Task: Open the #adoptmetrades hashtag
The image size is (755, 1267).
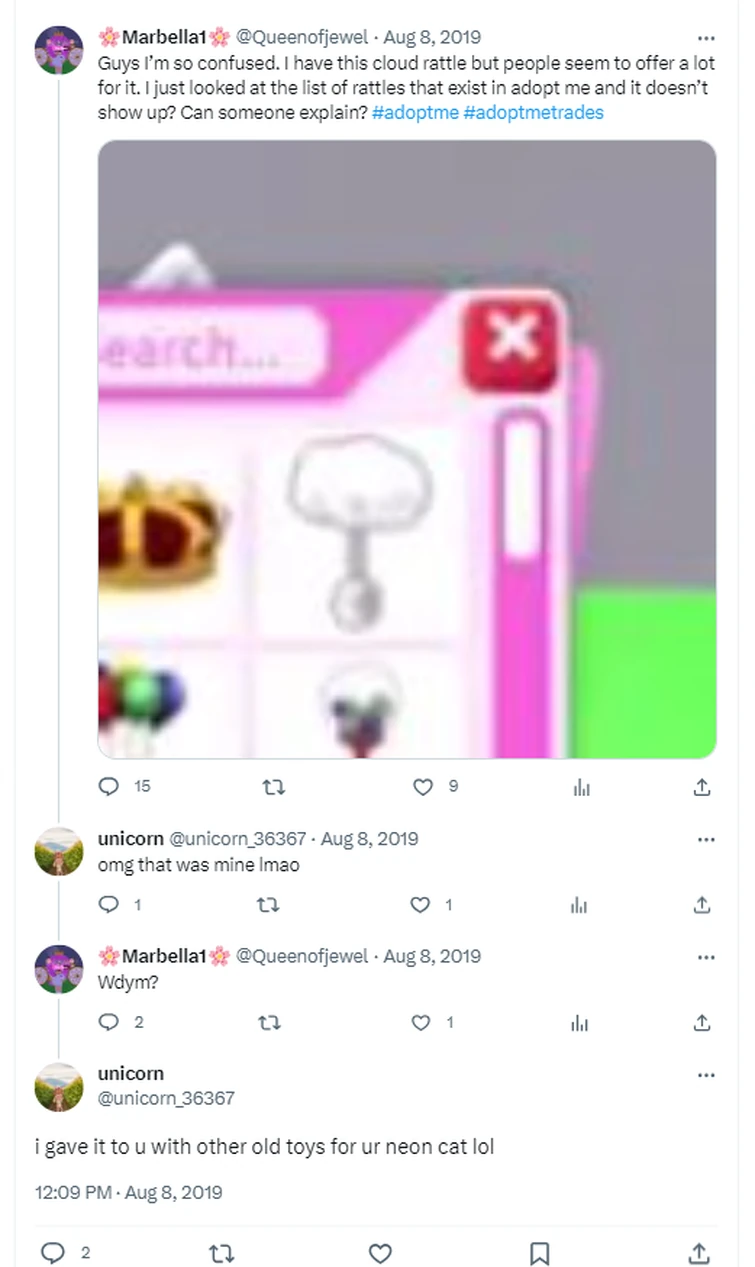Action: click(534, 112)
